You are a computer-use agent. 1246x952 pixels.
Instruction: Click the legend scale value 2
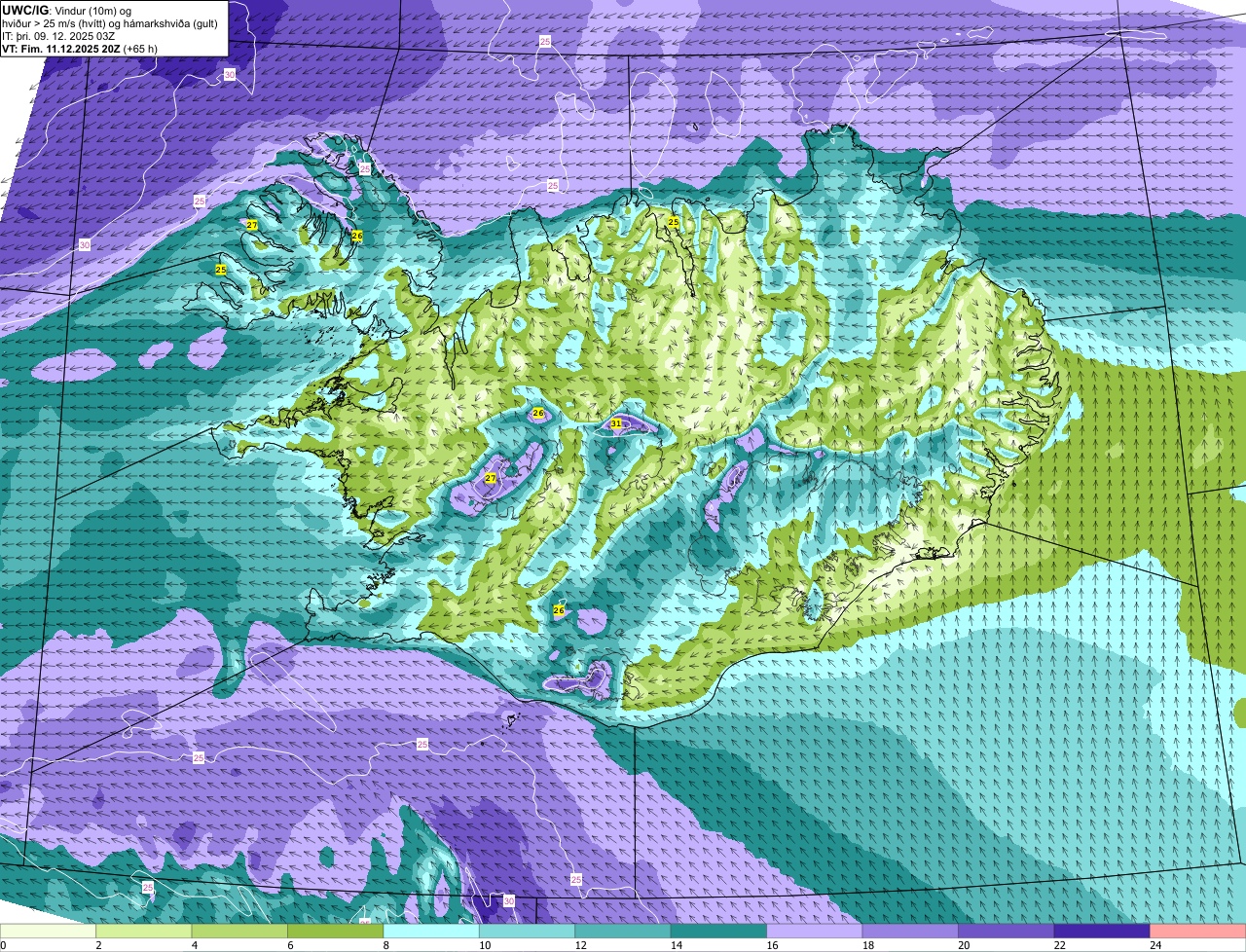tap(98, 945)
